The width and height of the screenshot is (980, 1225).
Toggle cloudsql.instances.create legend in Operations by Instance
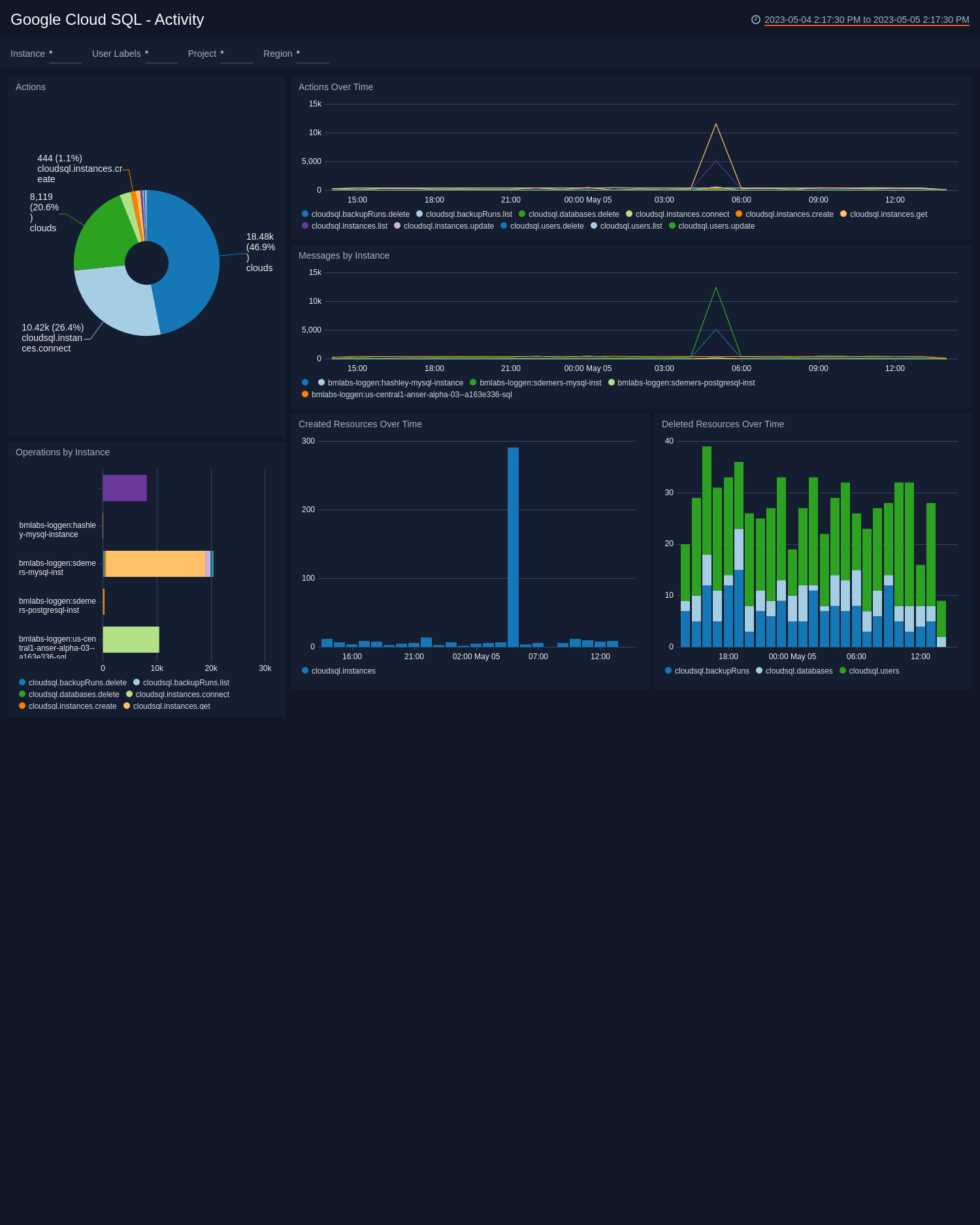[67, 706]
